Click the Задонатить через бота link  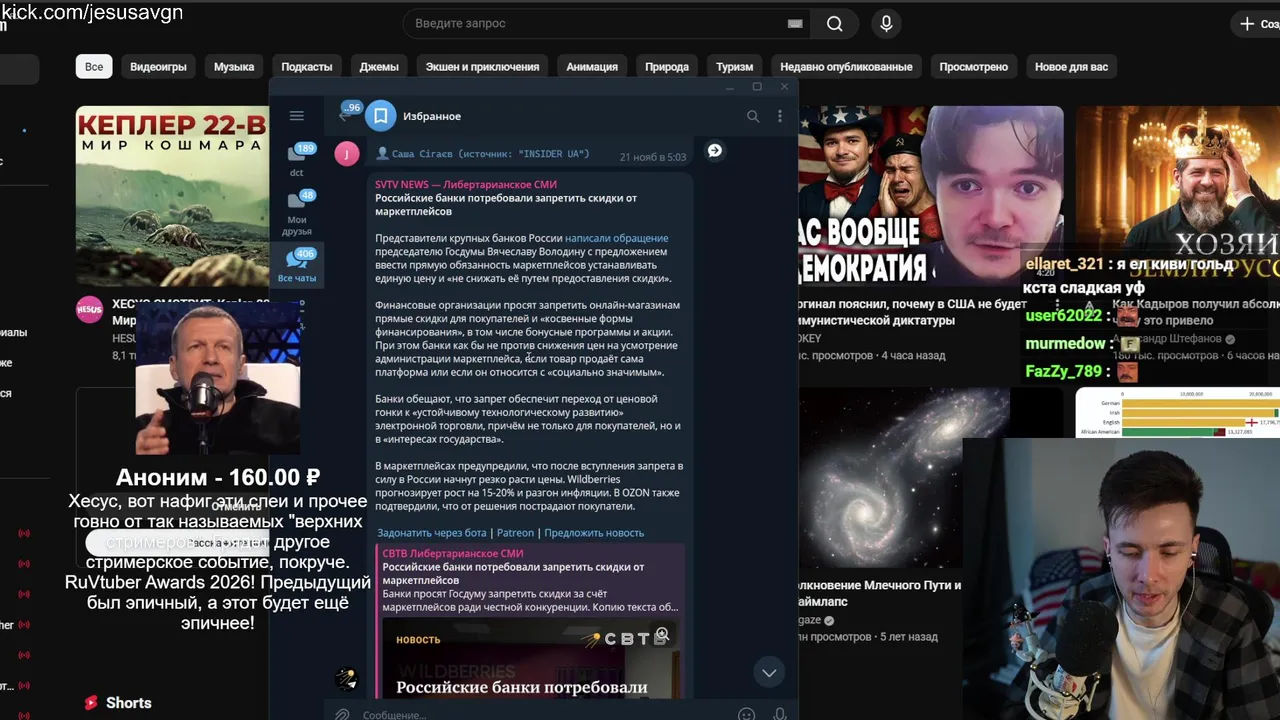(x=432, y=533)
